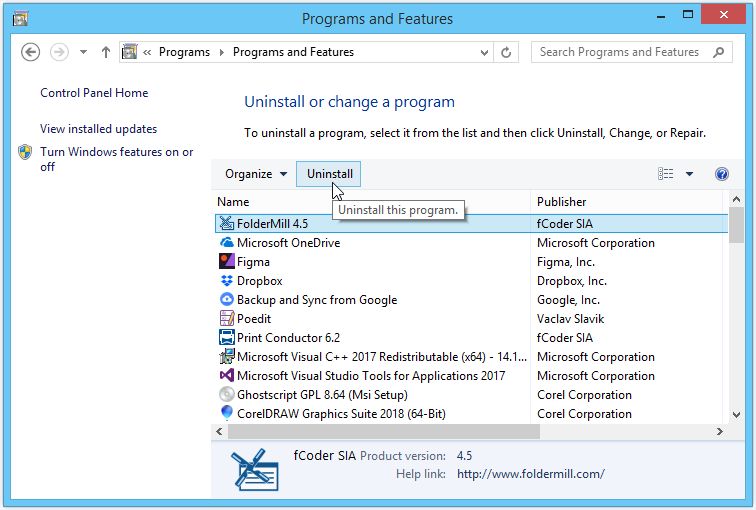Select Poedit program name
The image size is (756, 510).
click(254, 319)
